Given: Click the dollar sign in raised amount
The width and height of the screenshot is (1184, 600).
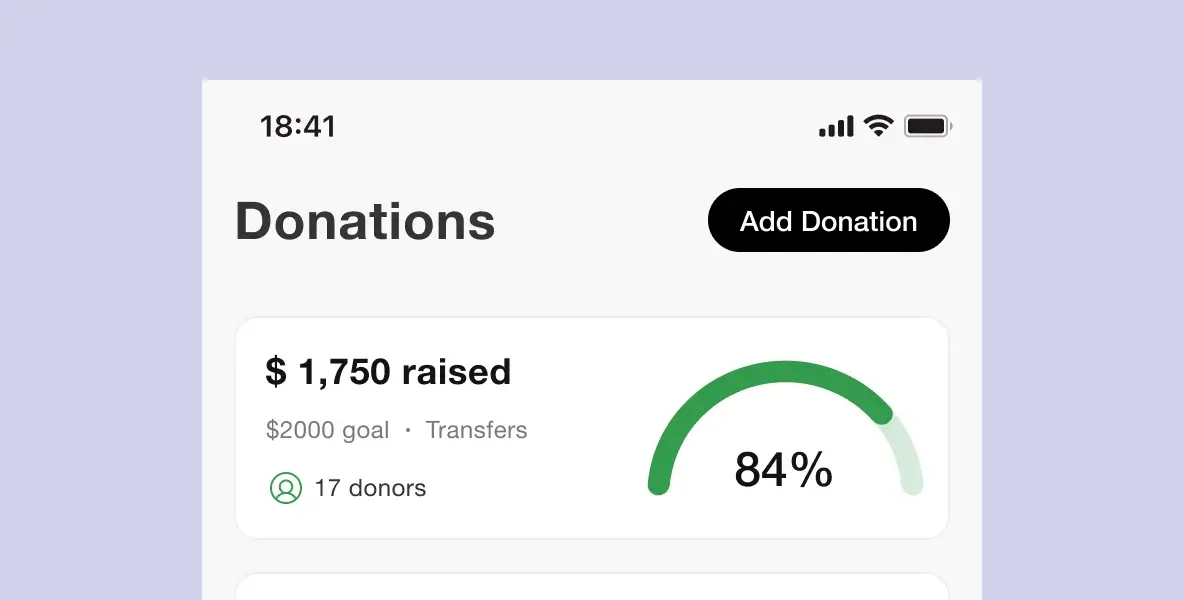Looking at the screenshot, I should 276,372.
